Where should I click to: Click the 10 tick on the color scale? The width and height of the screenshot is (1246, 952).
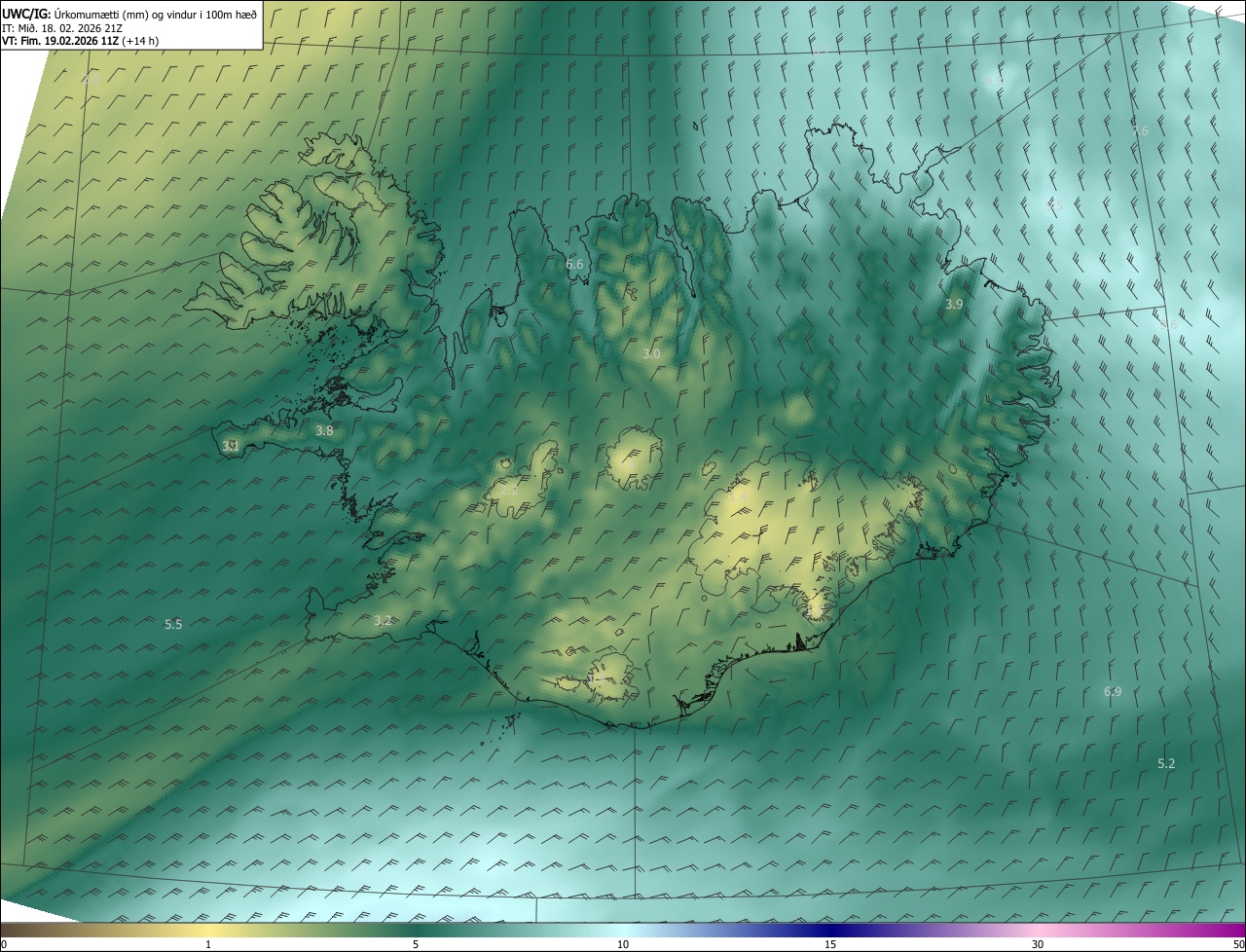623,944
